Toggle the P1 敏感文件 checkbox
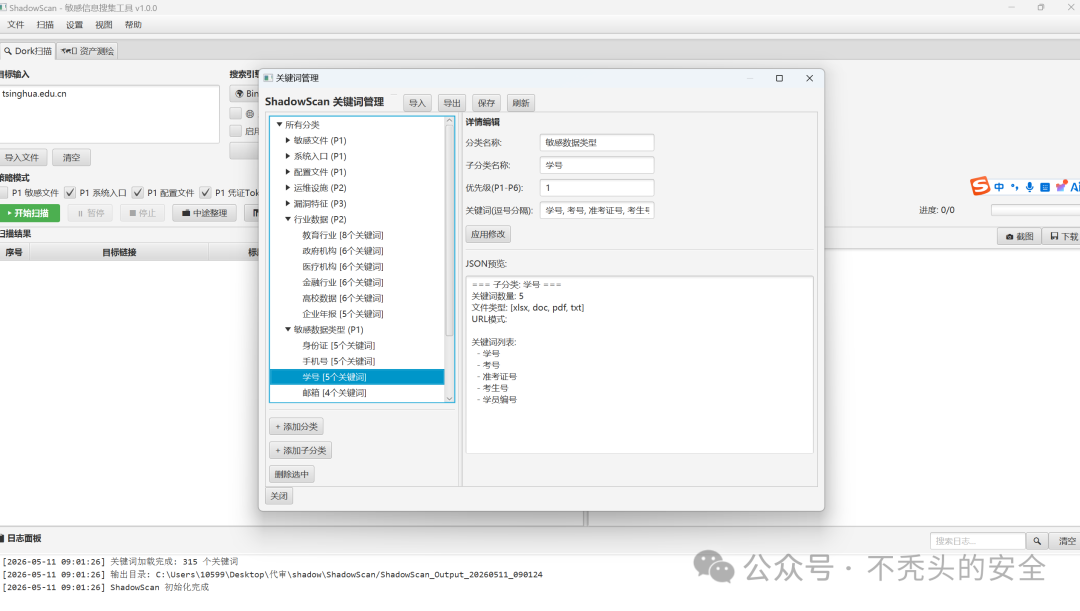The image size is (1080, 611). click(3, 193)
